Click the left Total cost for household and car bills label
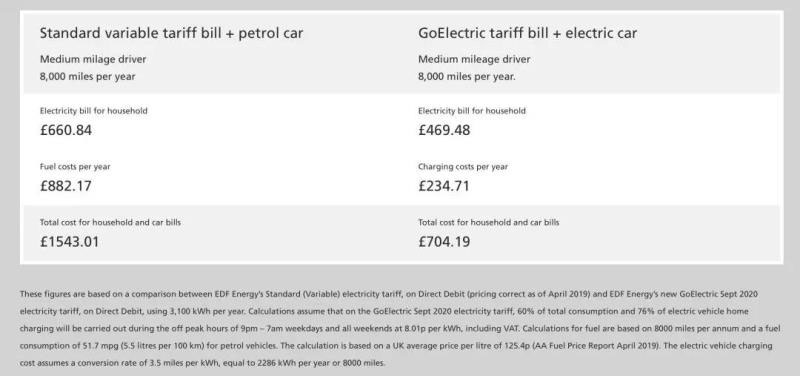 tap(110, 222)
